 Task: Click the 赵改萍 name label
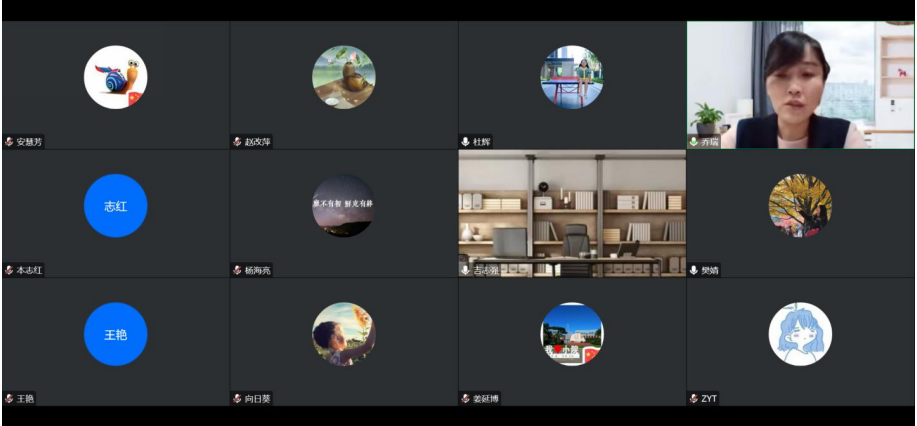click(x=258, y=142)
